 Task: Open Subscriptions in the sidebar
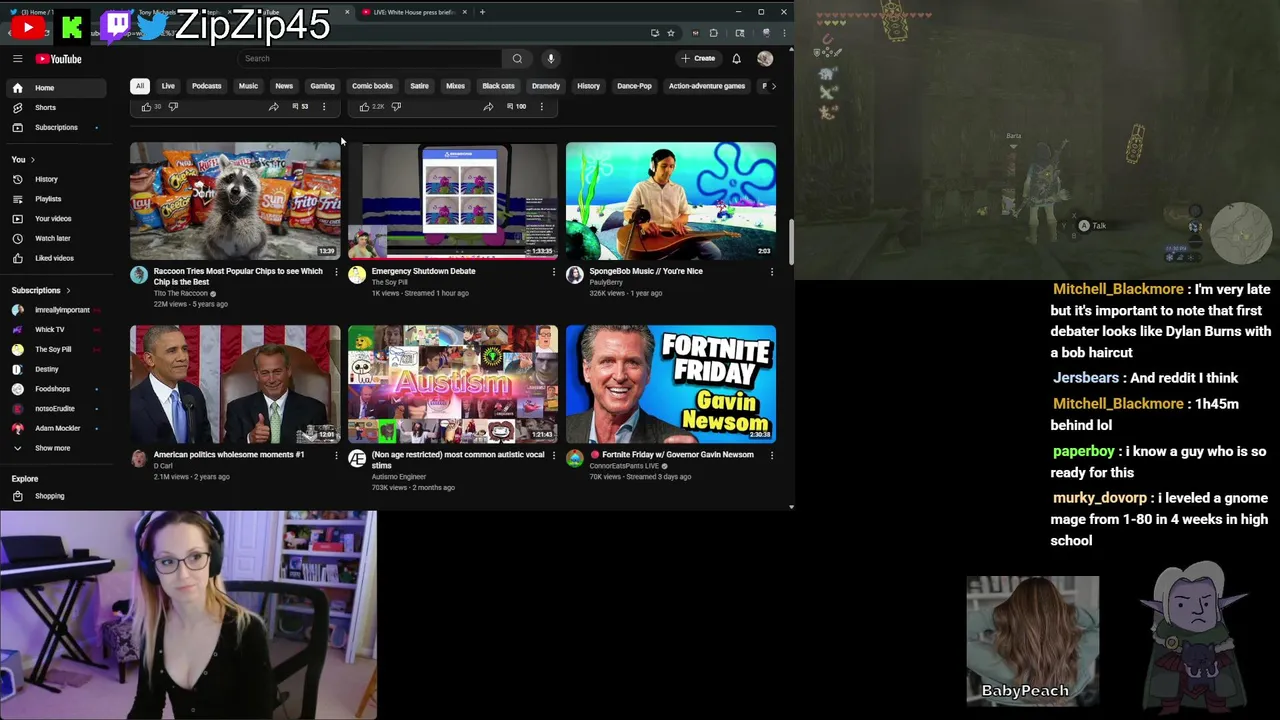(55, 127)
